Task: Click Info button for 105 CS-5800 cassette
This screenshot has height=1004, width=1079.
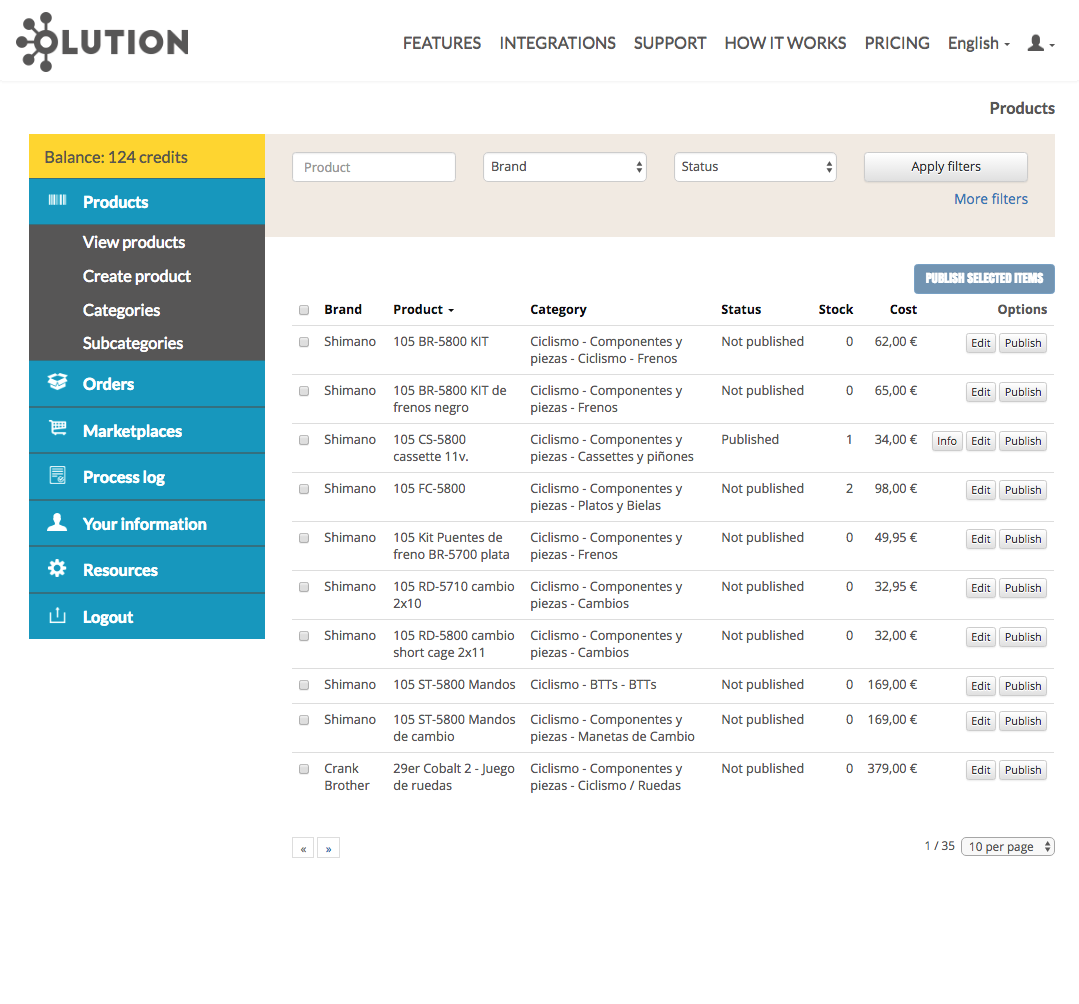Action: point(947,441)
